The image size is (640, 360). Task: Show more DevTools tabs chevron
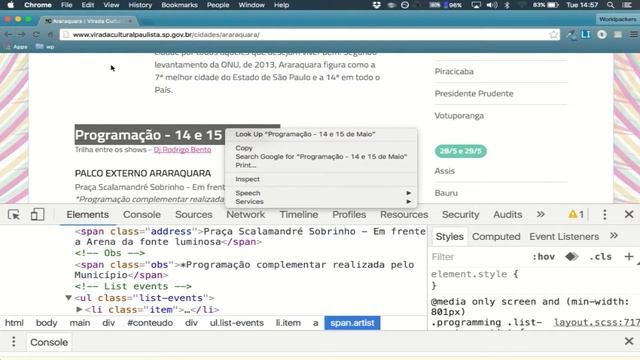(x=540, y=214)
